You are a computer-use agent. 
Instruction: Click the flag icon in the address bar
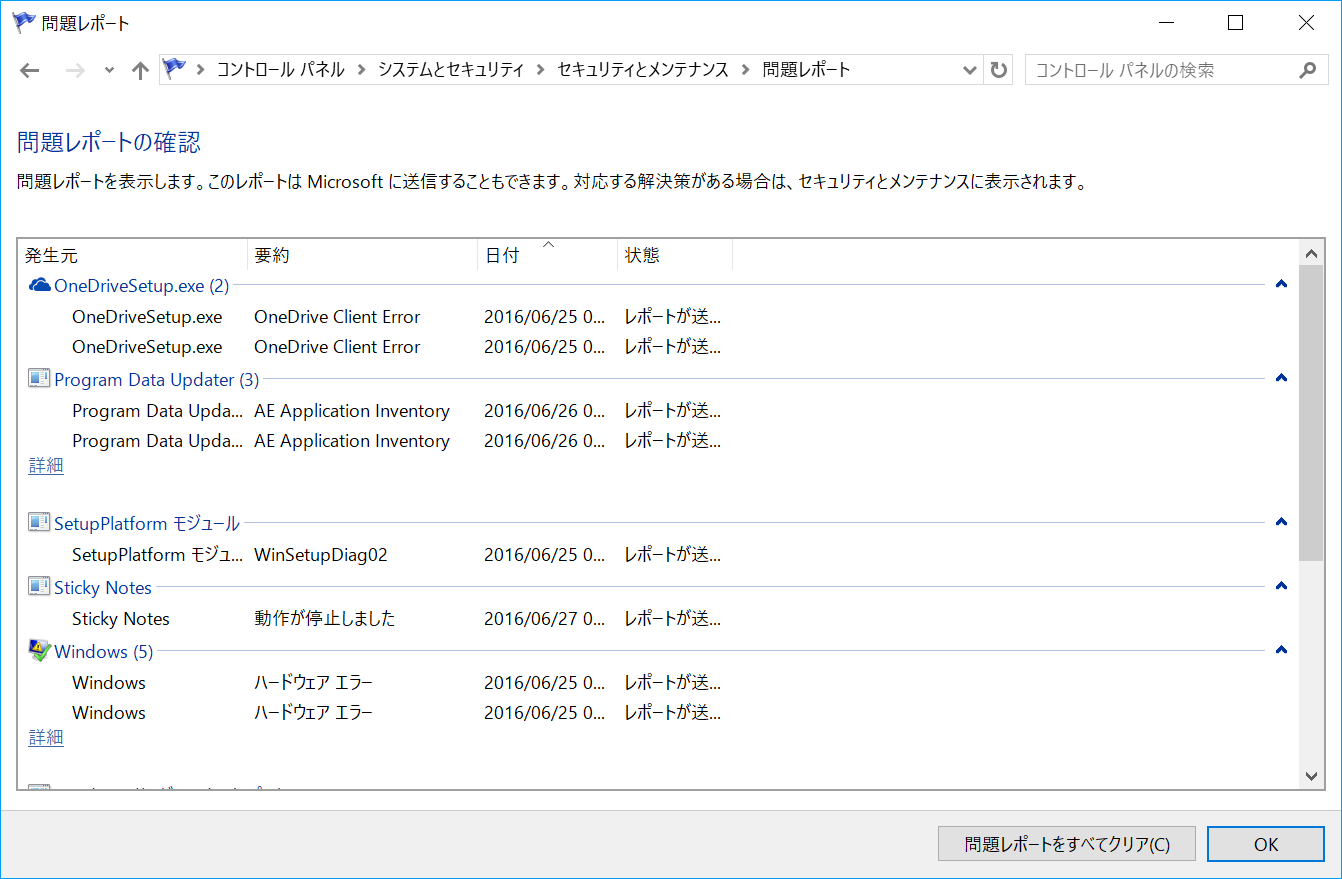pyautogui.click(x=175, y=69)
